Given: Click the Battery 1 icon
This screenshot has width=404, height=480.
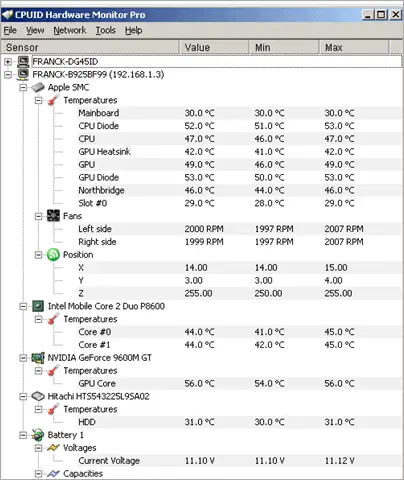Looking at the screenshot, I should (x=38, y=435).
